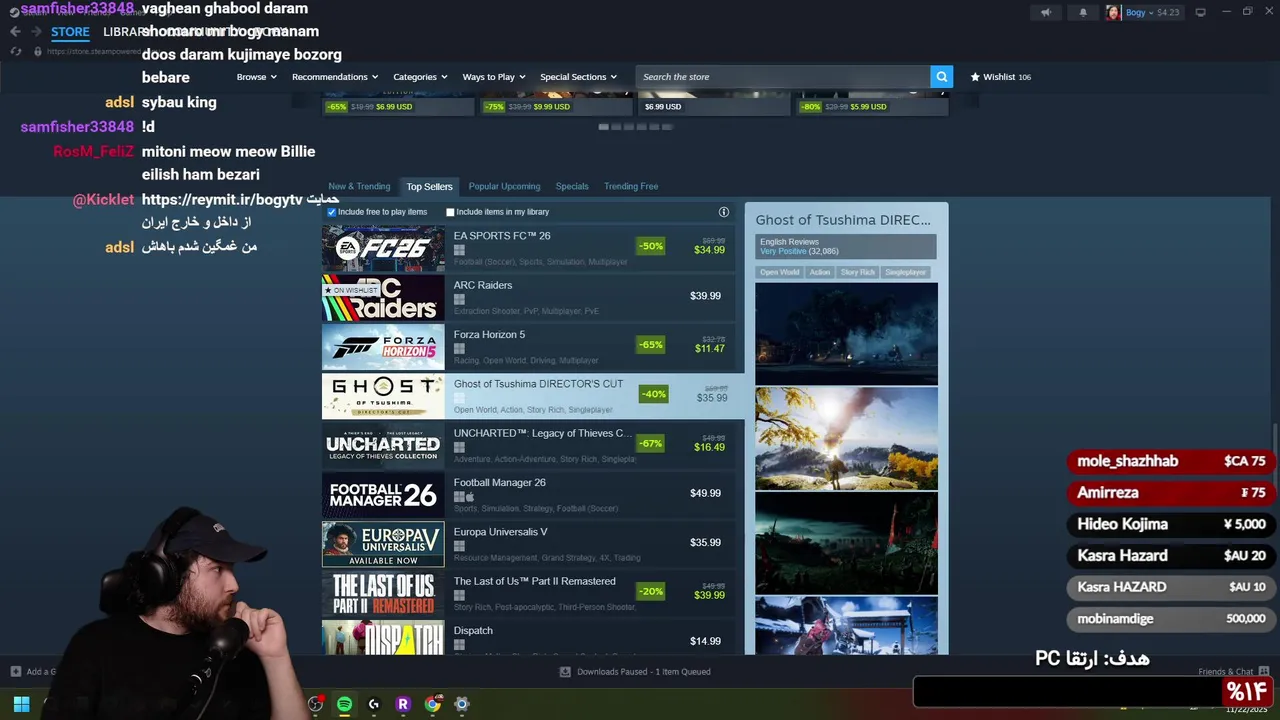Click the Action tag in preview panel

point(820,272)
